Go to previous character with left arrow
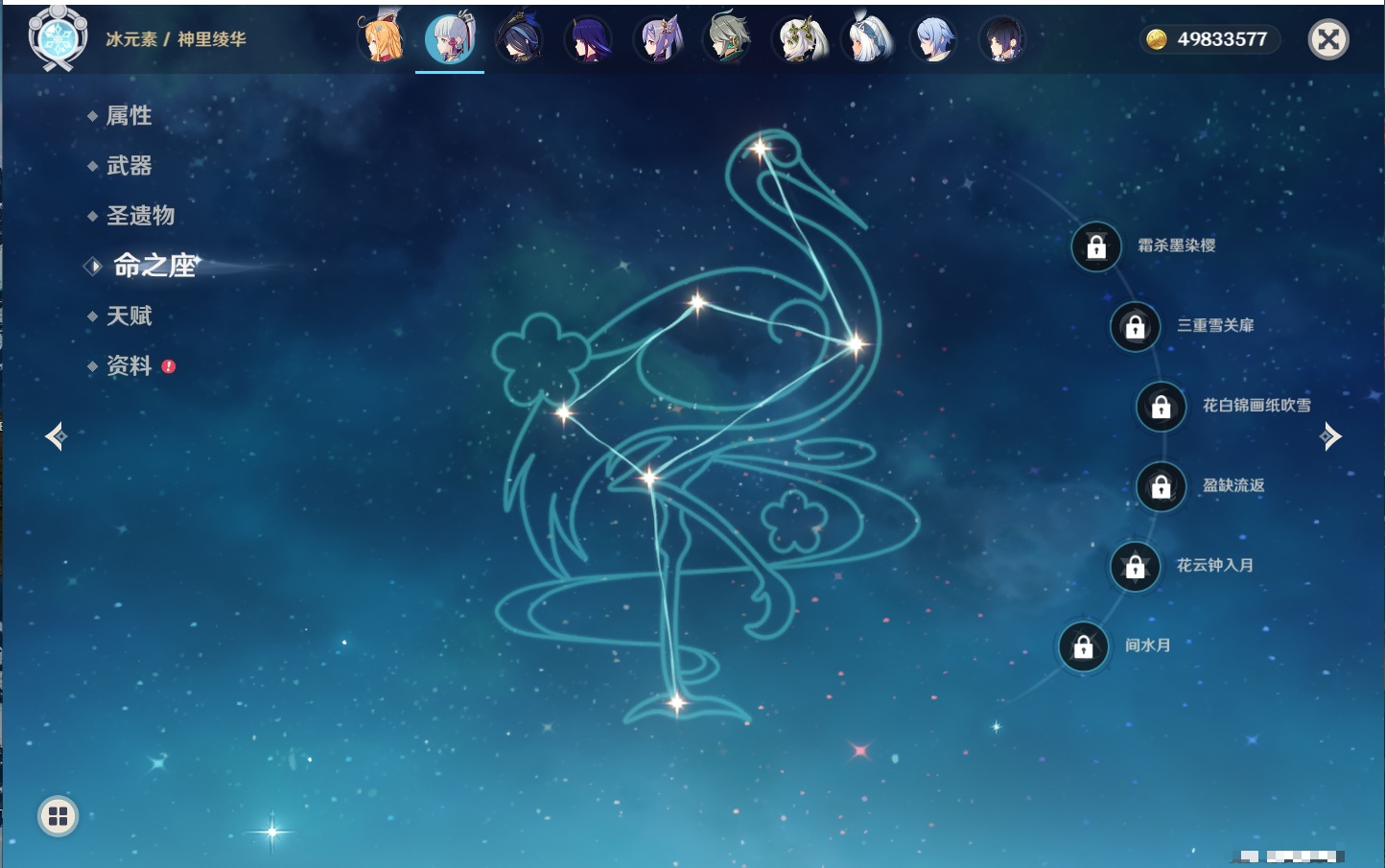 pos(57,436)
